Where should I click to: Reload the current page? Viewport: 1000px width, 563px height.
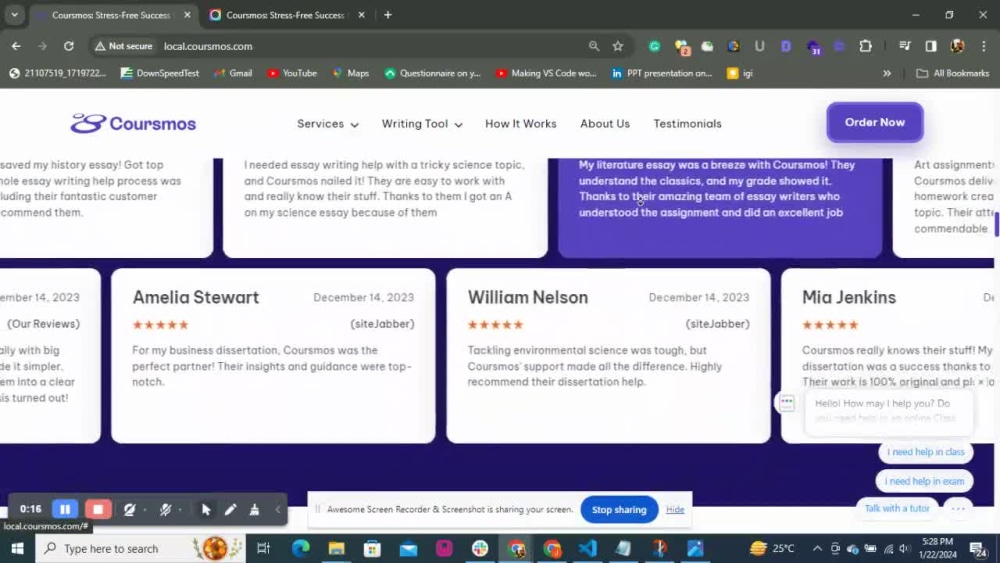click(68, 46)
